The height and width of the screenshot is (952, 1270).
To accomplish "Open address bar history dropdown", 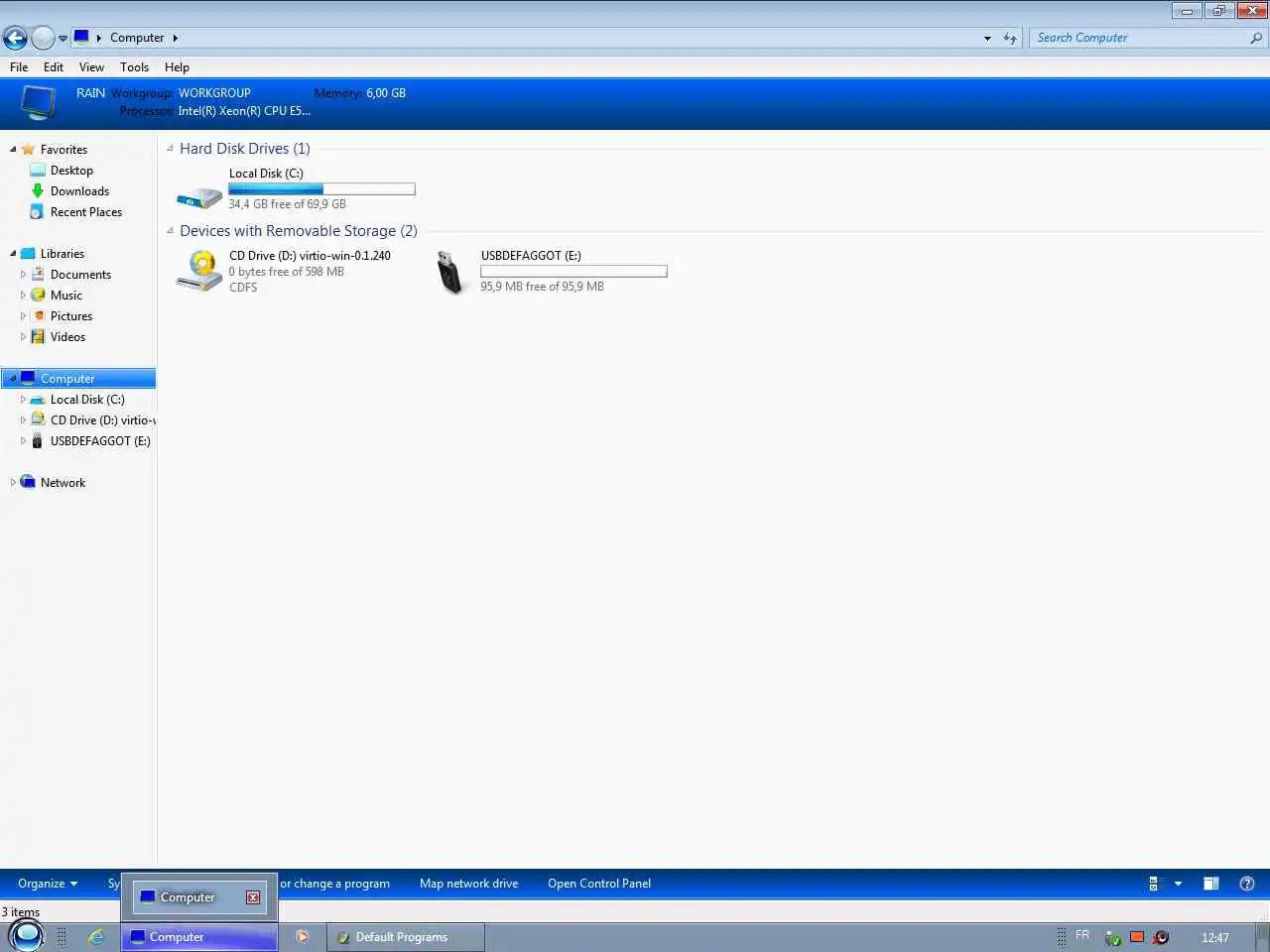I will tap(987, 39).
